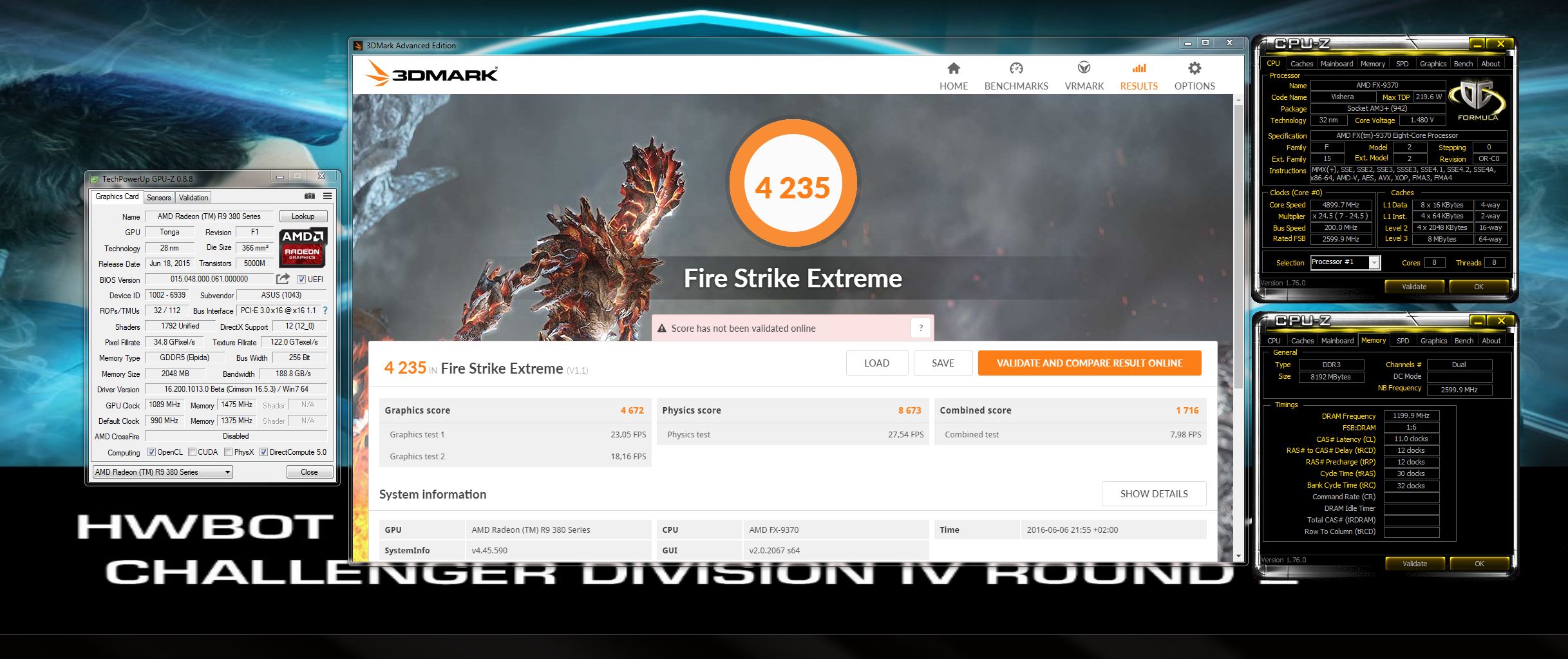Open the OPTIONS gear icon
Screen dimensions: 1568x659
click(x=1195, y=68)
